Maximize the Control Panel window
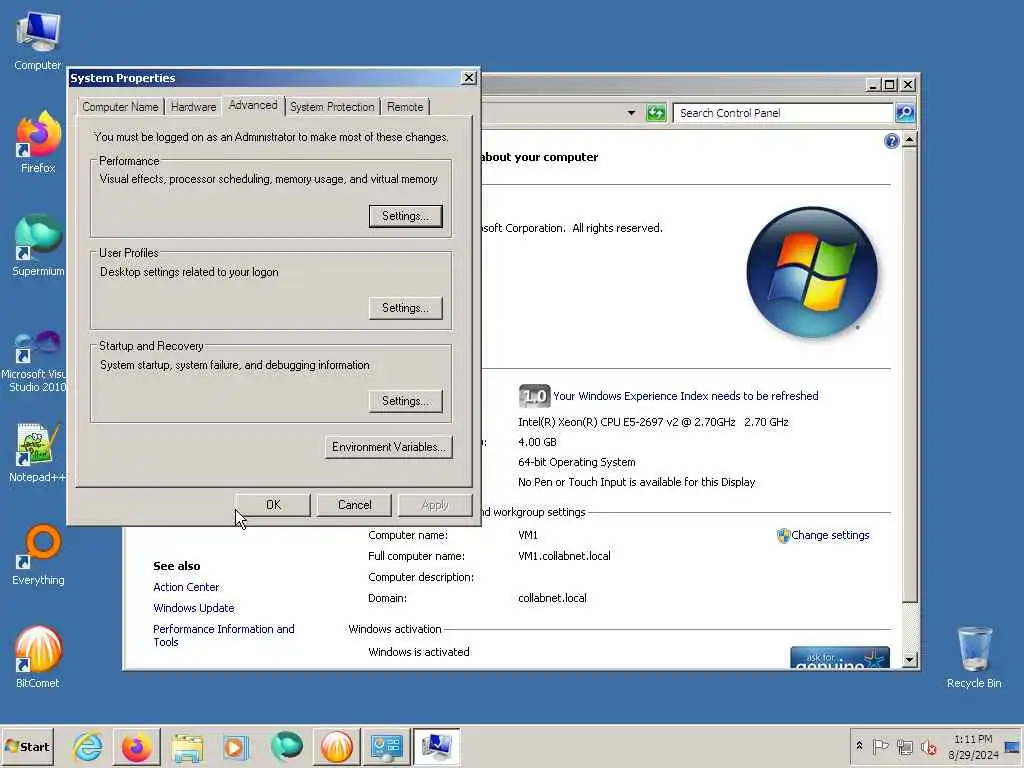The width and height of the screenshot is (1024, 768). point(889,84)
